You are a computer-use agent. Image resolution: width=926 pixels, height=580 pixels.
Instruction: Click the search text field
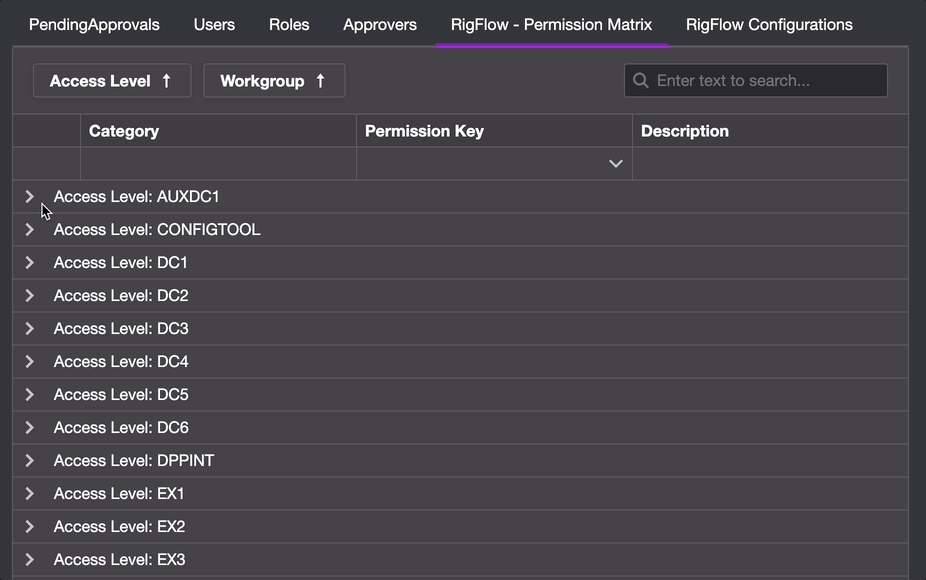(760, 80)
